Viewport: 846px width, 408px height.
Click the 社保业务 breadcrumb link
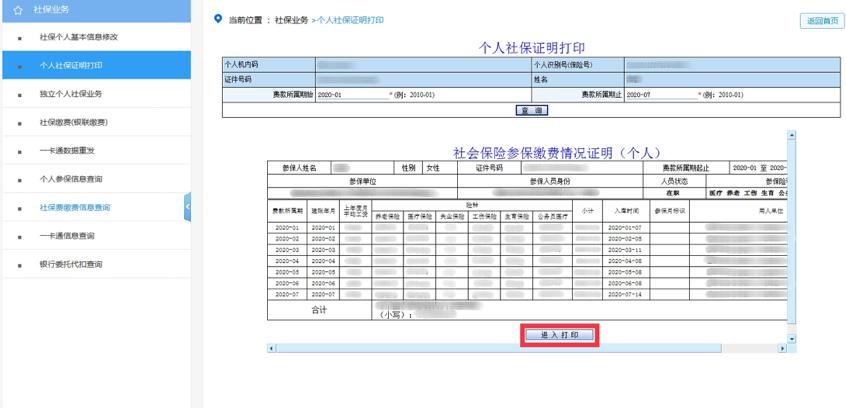tap(291, 20)
